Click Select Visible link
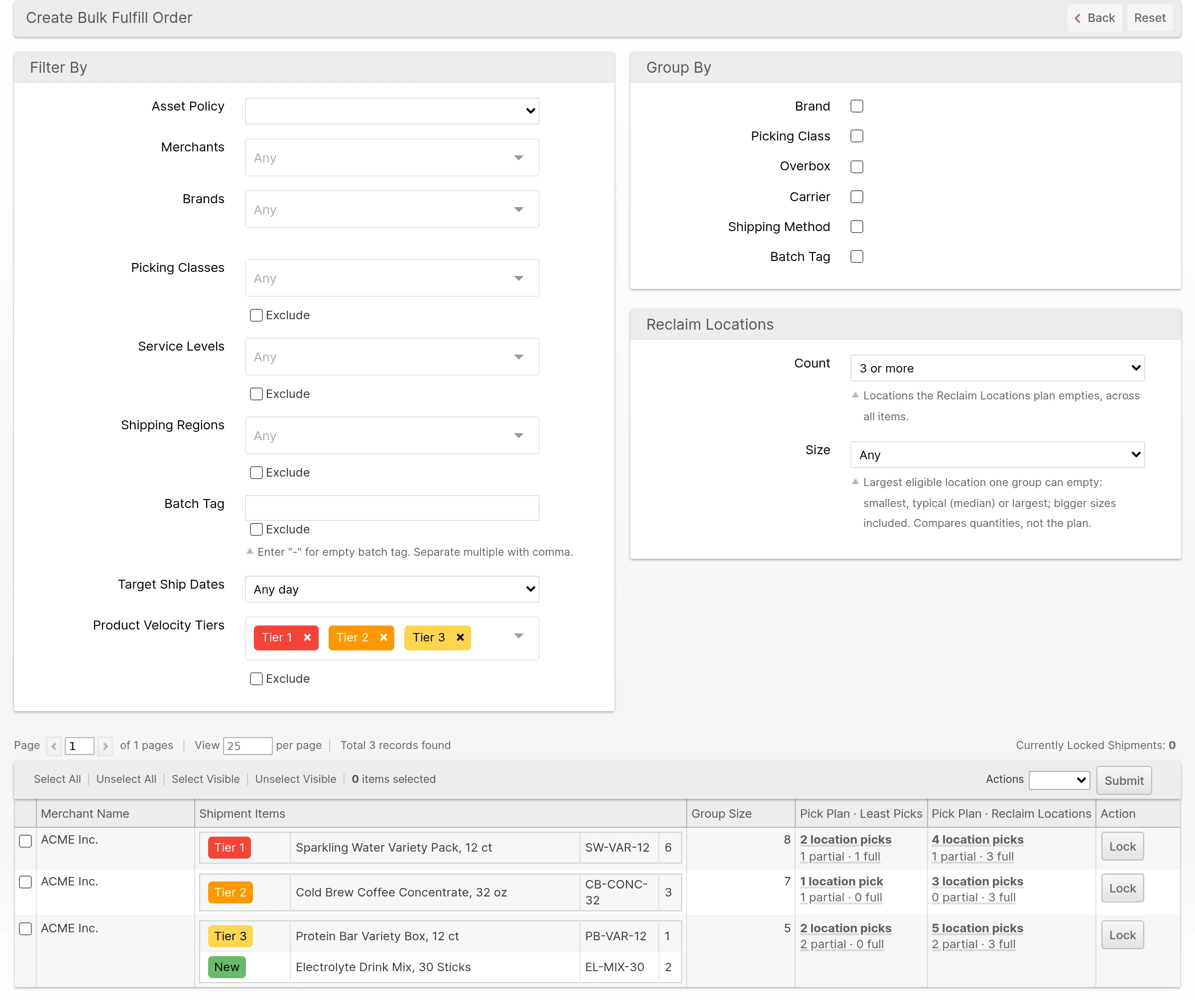This screenshot has height=1008, width=1195. [x=206, y=779]
